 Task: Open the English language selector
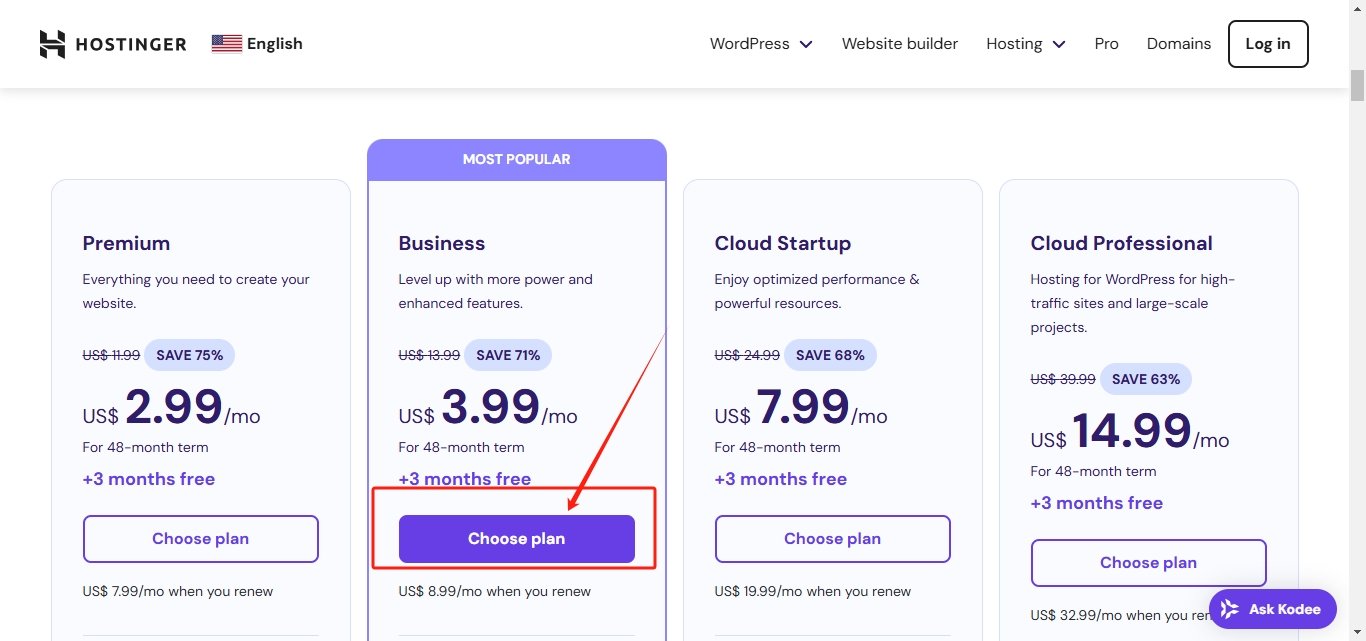[274, 44]
